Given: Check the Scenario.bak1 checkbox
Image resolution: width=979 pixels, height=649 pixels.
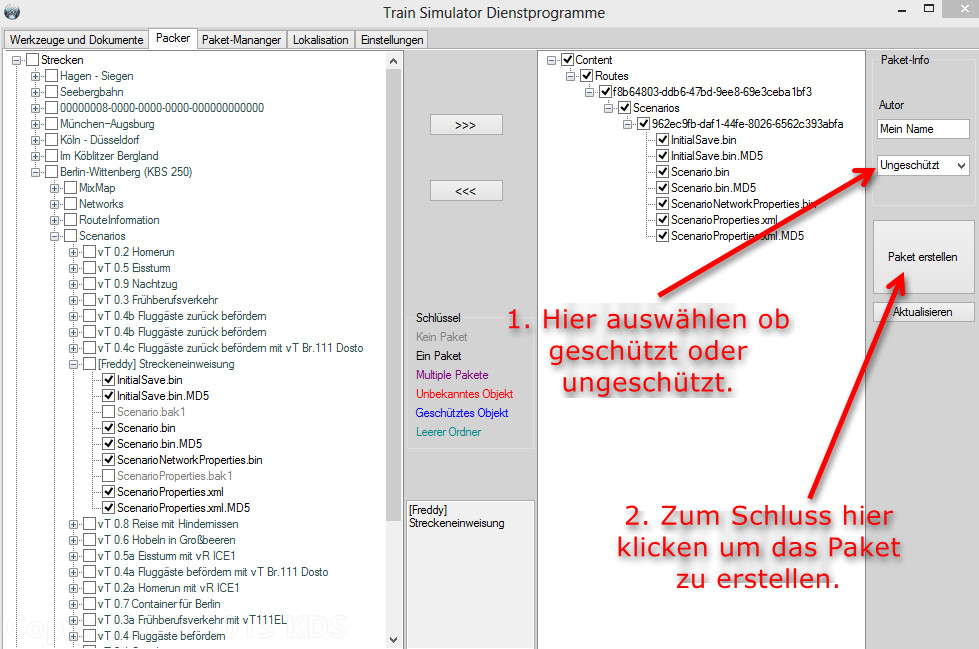Looking at the screenshot, I should [x=109, y=412].
